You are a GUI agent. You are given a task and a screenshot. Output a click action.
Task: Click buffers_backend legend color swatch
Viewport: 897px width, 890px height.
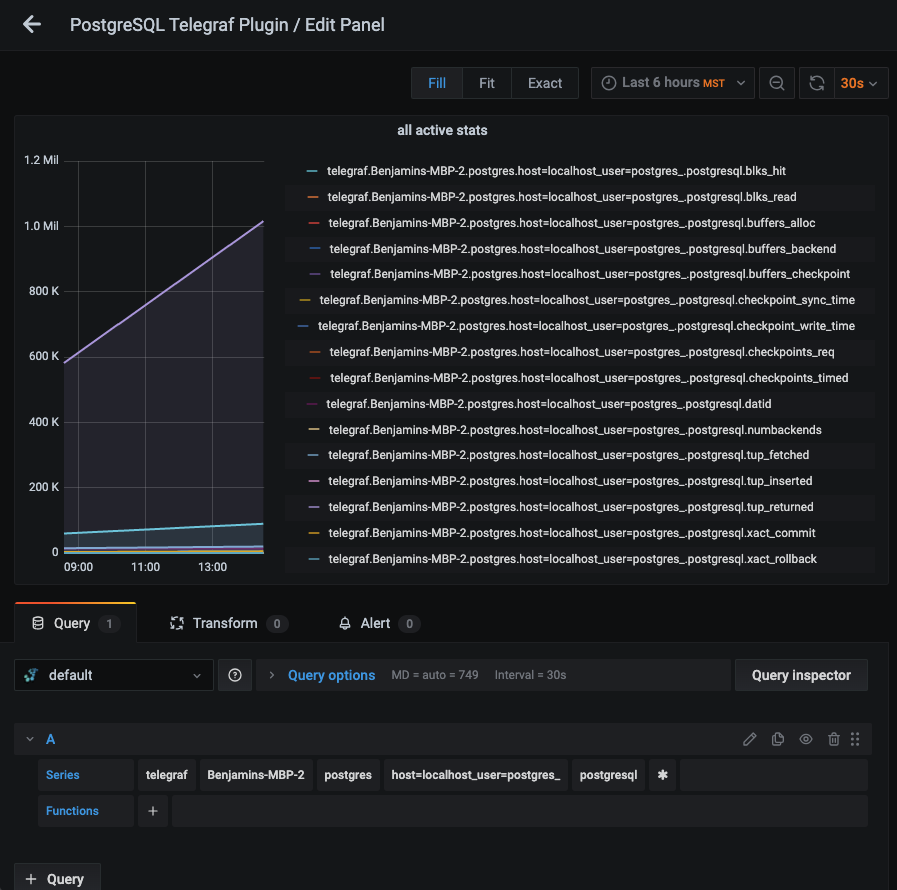pyautogui.click(x=315, y=249)
